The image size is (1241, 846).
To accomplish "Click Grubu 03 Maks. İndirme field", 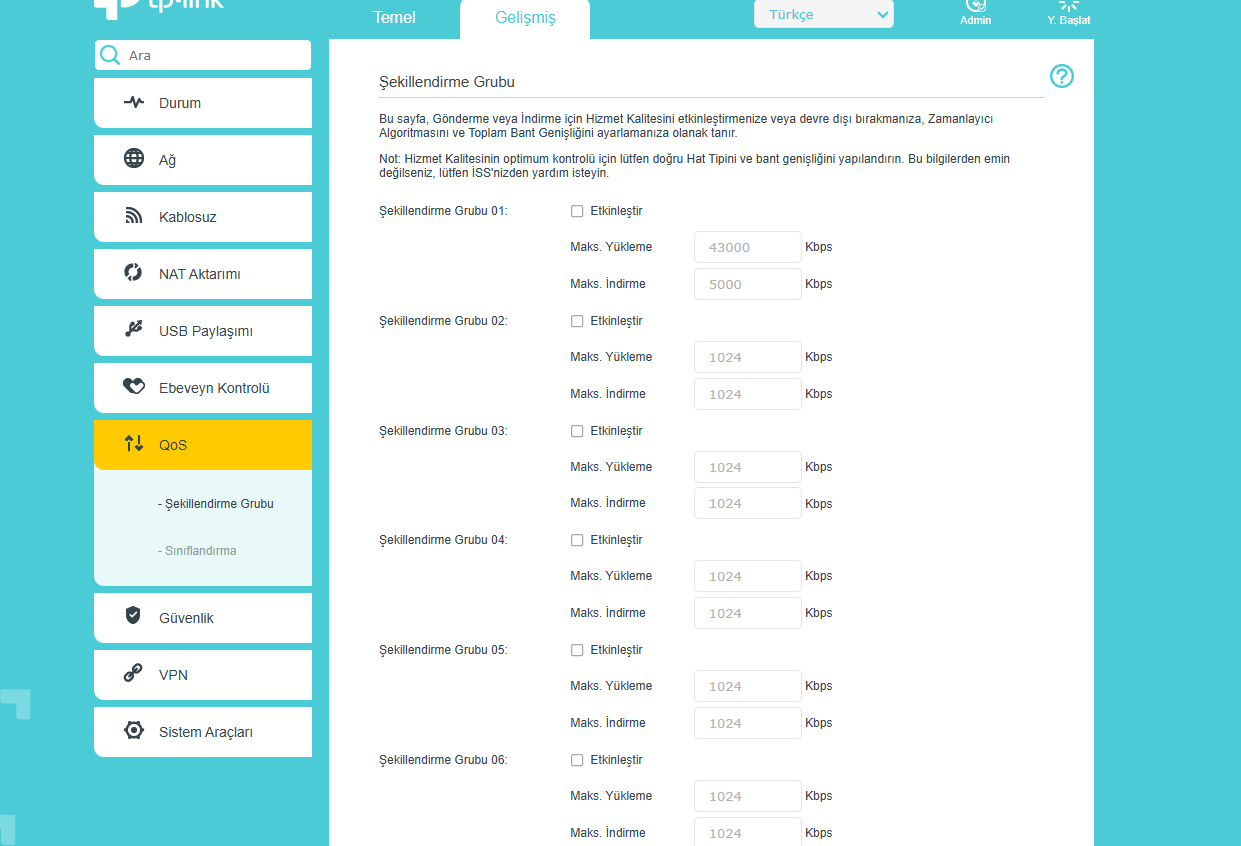I will tap(748, 503).
